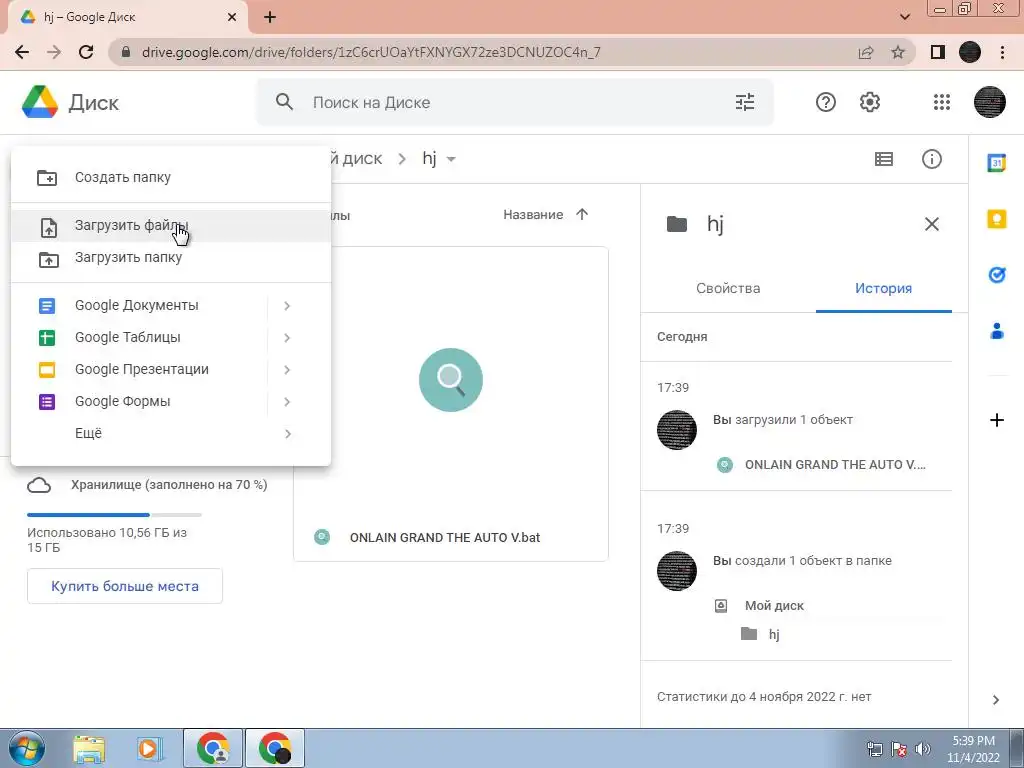Open Google Keep side panel
Image resolution: width=1024 pixels, height=768 pixels.
[997, 219]
